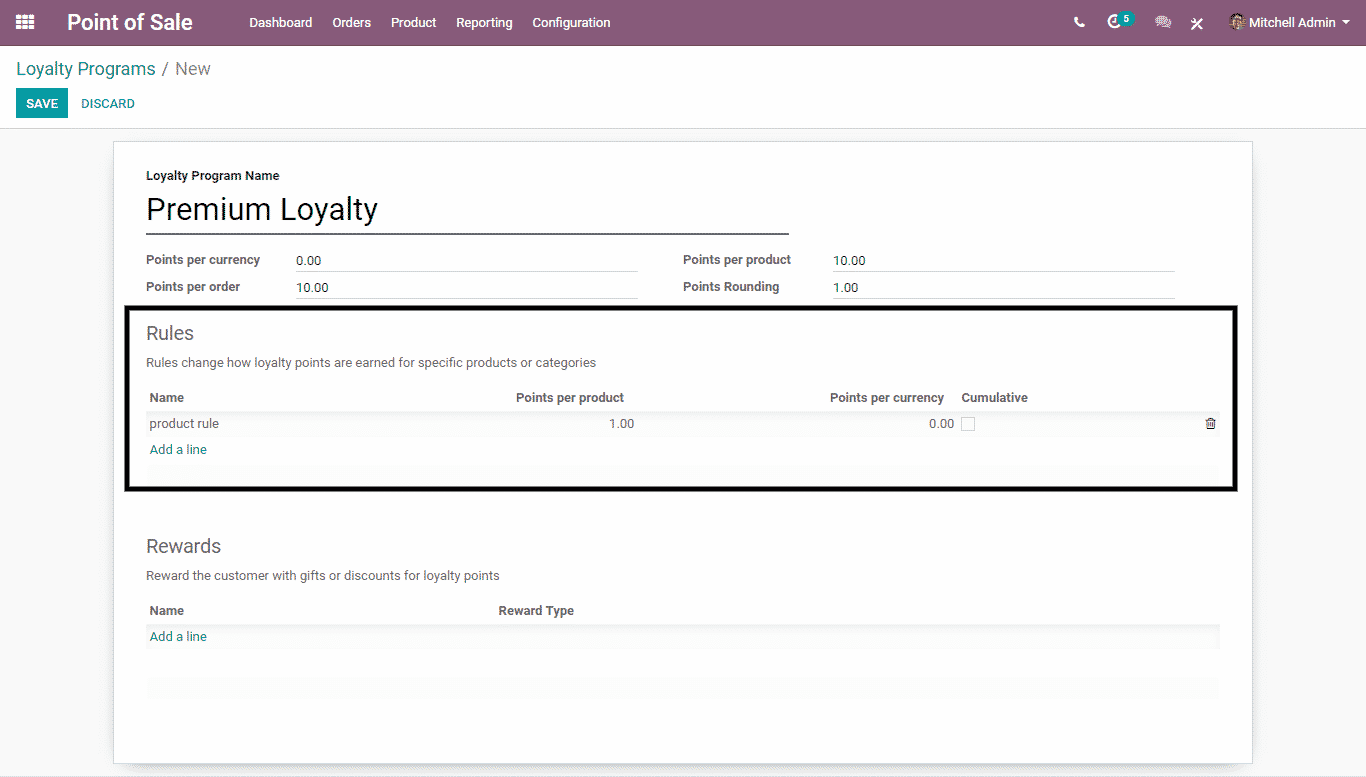This screenshot has height=777, width=1366.
Task: Open the Orders menu
Action: point(351,22)
